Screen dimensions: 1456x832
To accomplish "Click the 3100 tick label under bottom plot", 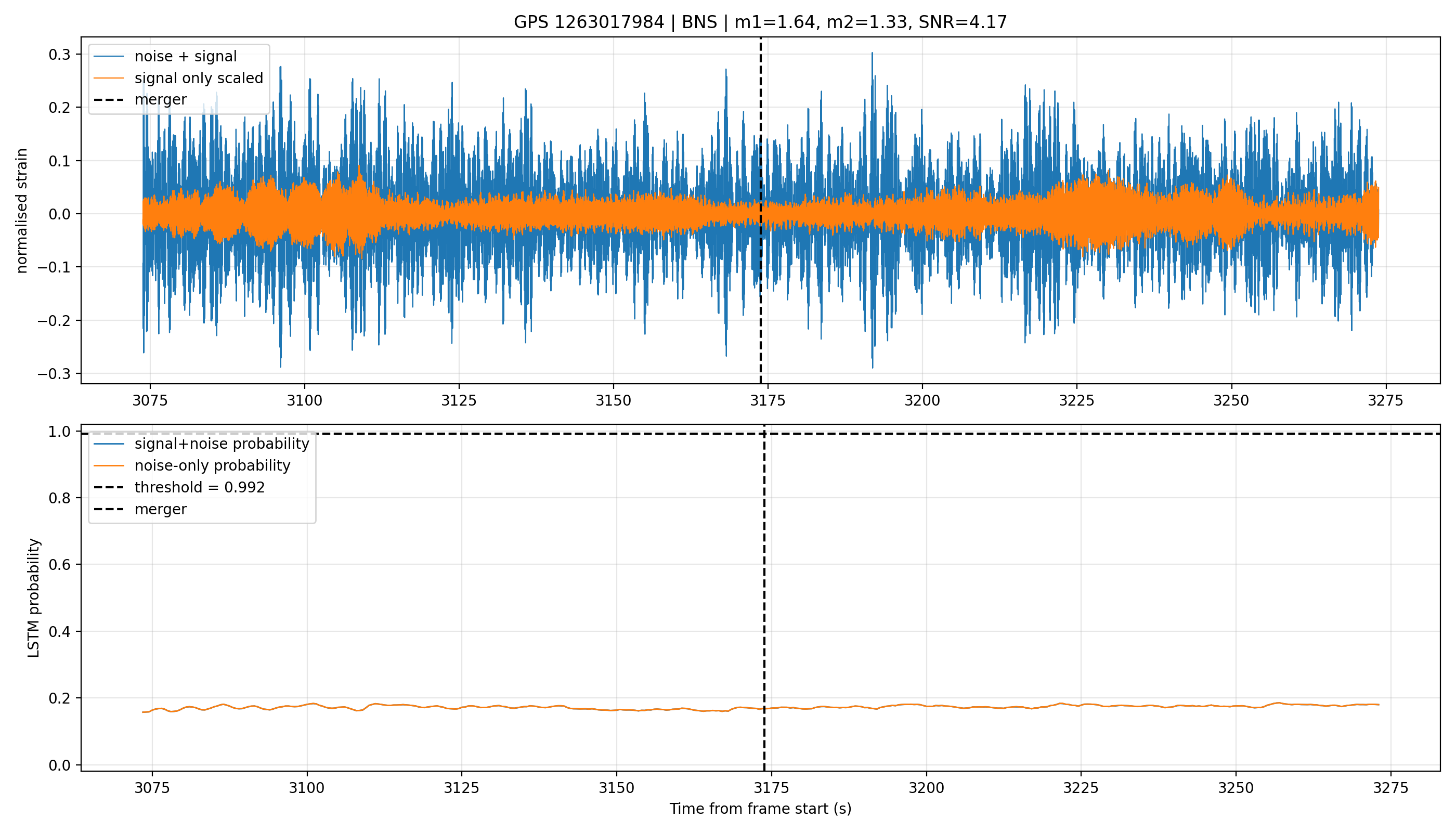I will click(x=307, y=788).
